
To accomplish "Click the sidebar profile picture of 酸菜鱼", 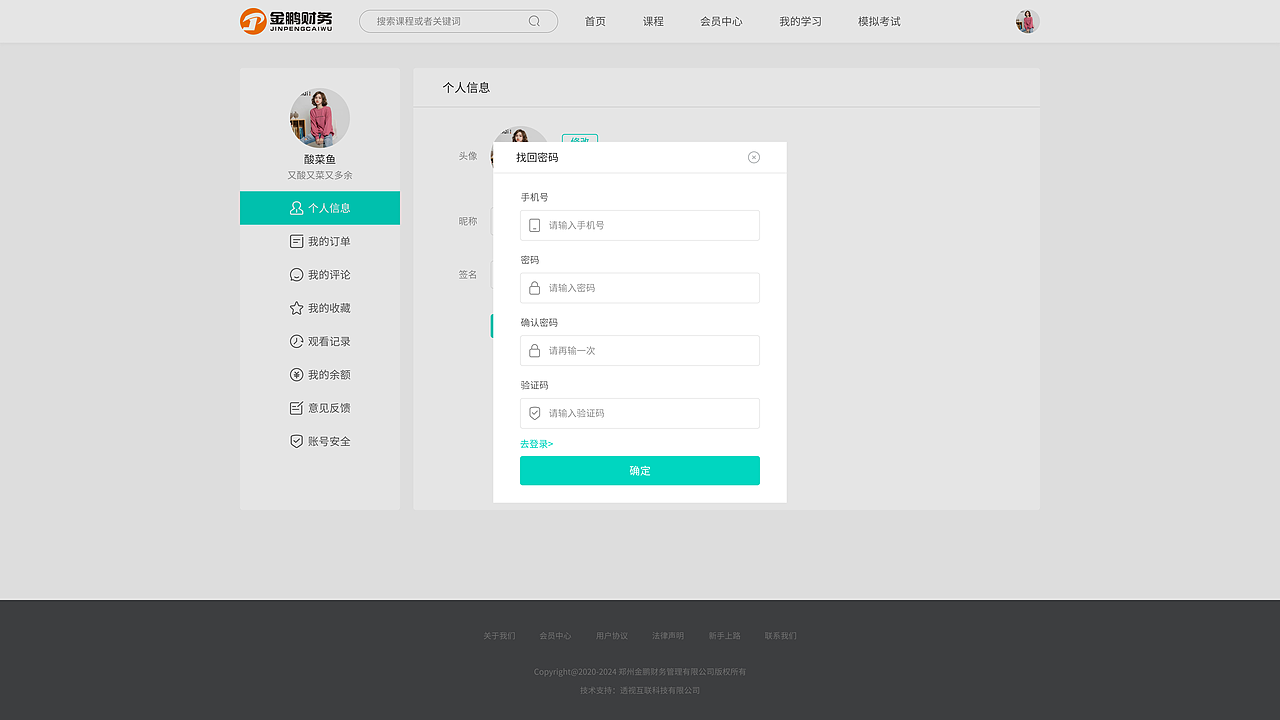I will pos(320,118).
